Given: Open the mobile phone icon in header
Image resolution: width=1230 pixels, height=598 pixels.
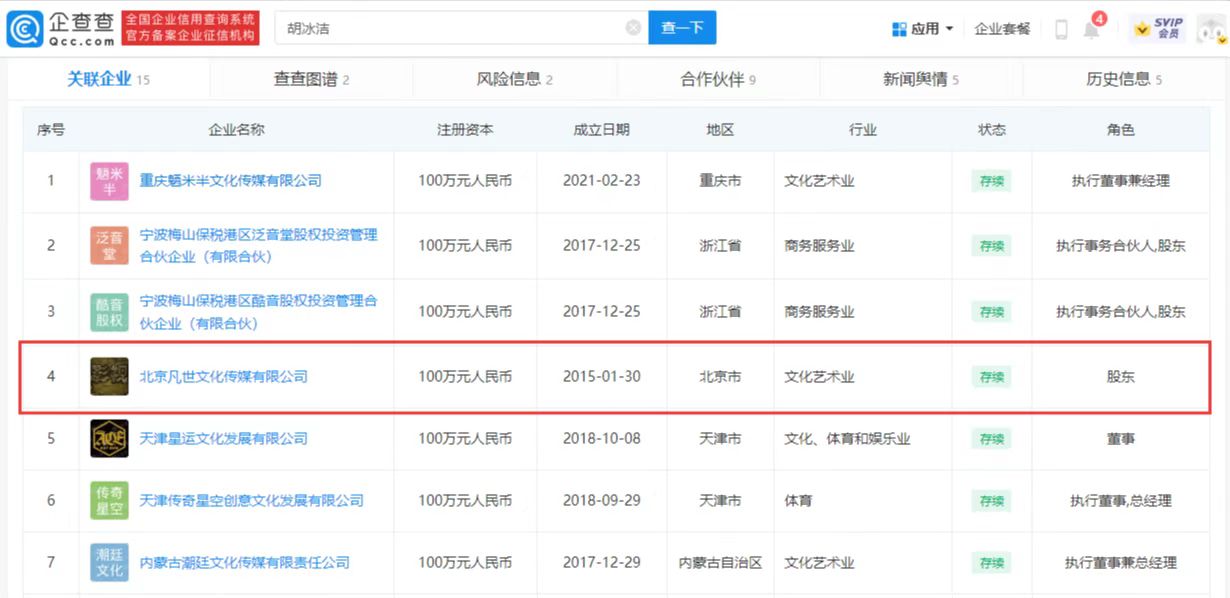Looking at the screenshot, I should point(1061,29).
